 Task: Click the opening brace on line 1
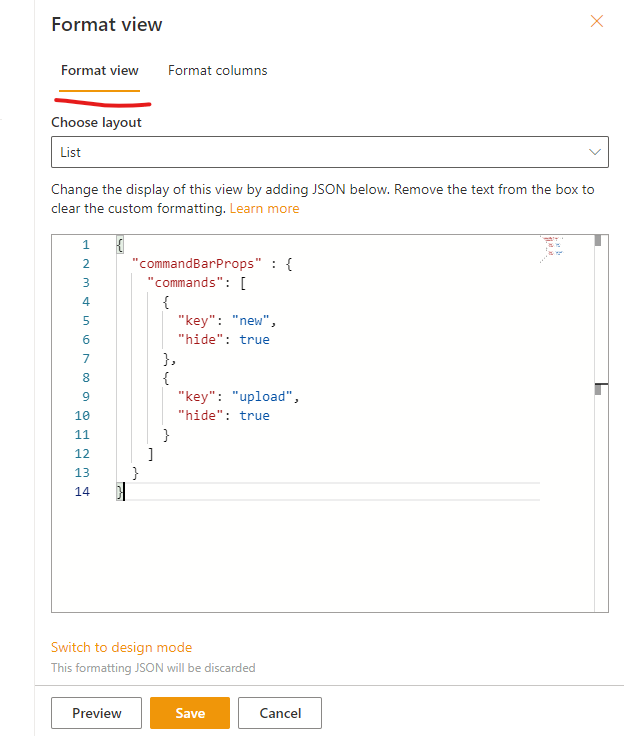(120, 245)
